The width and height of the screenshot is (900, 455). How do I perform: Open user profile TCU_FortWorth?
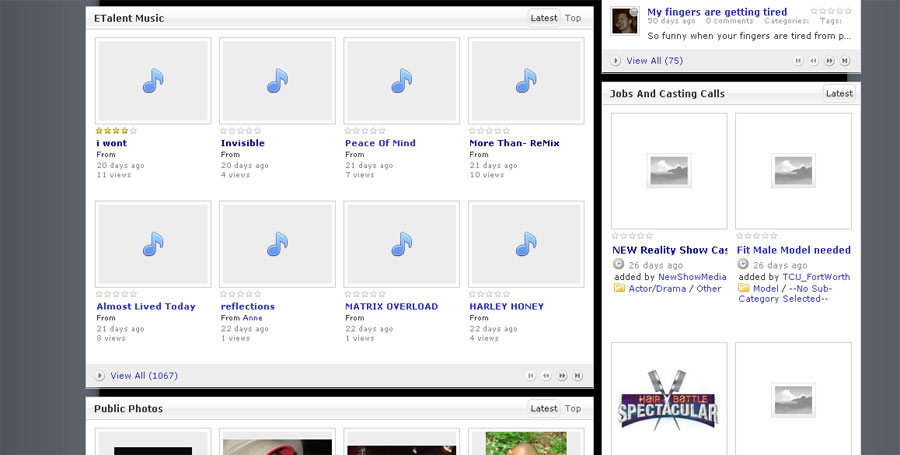tap(816, 277)
